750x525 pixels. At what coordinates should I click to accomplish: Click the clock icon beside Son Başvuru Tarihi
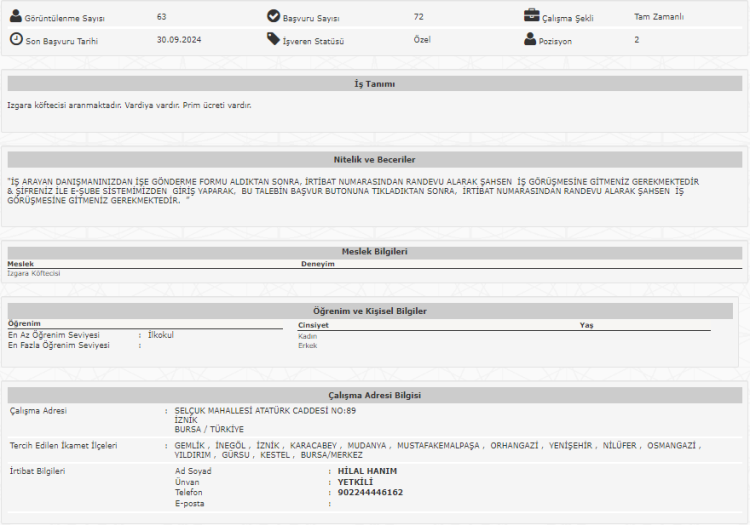tap(16, 39)
